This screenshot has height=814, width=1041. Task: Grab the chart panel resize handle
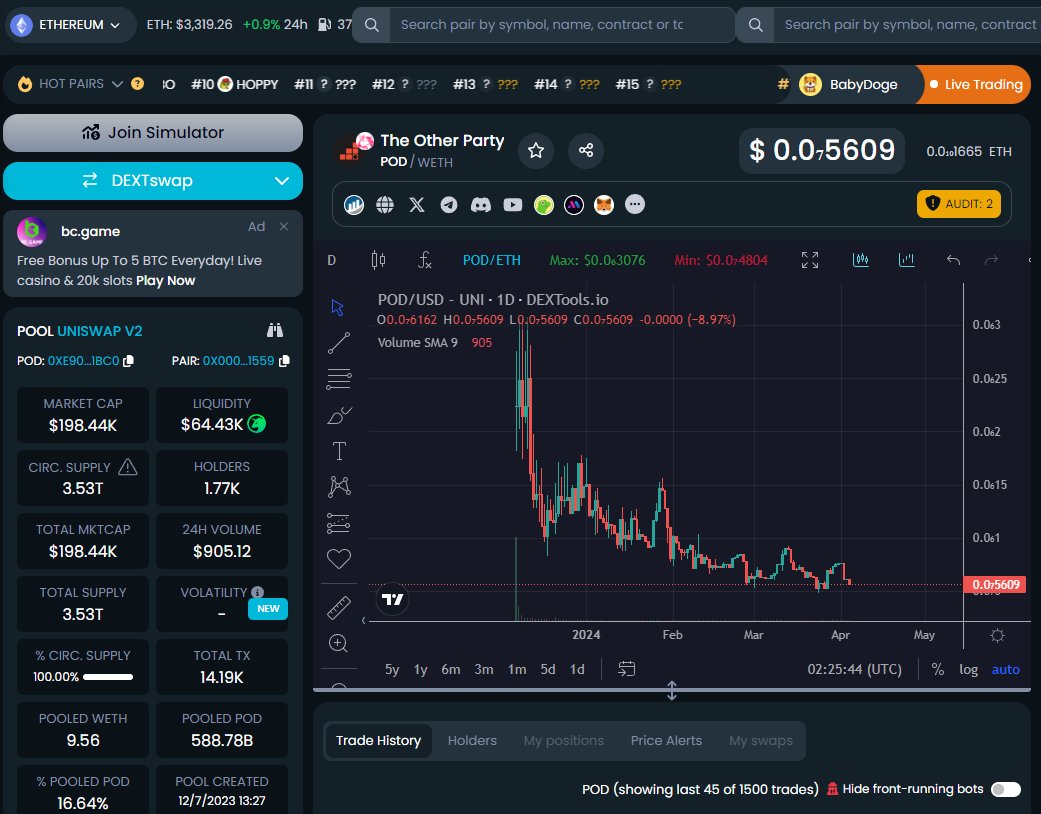[x=671, y=691]
